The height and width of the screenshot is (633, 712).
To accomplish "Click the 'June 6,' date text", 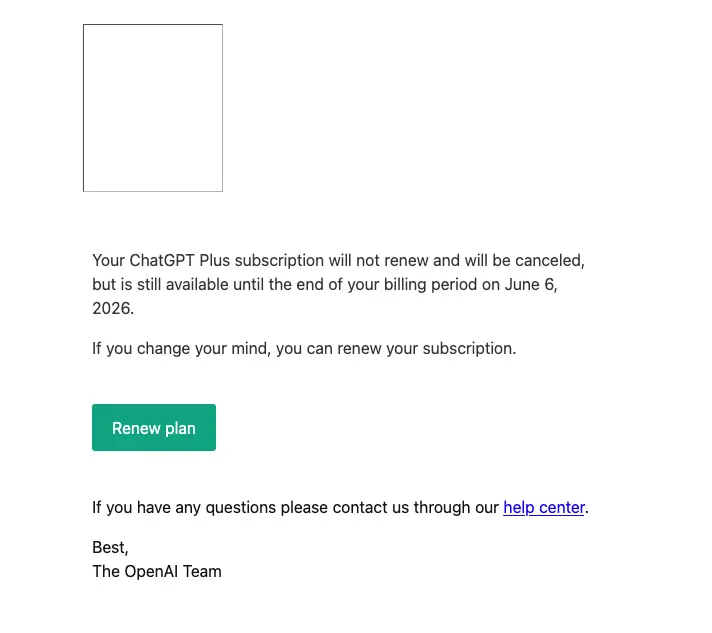I will click(531, 285).
